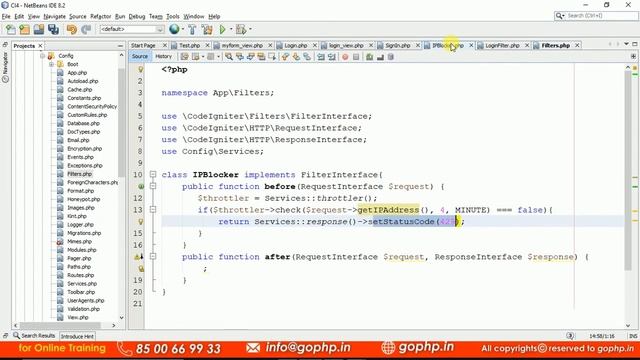Select Routes.php in the Projects tree
640x360 pixels.
point(80,275)
